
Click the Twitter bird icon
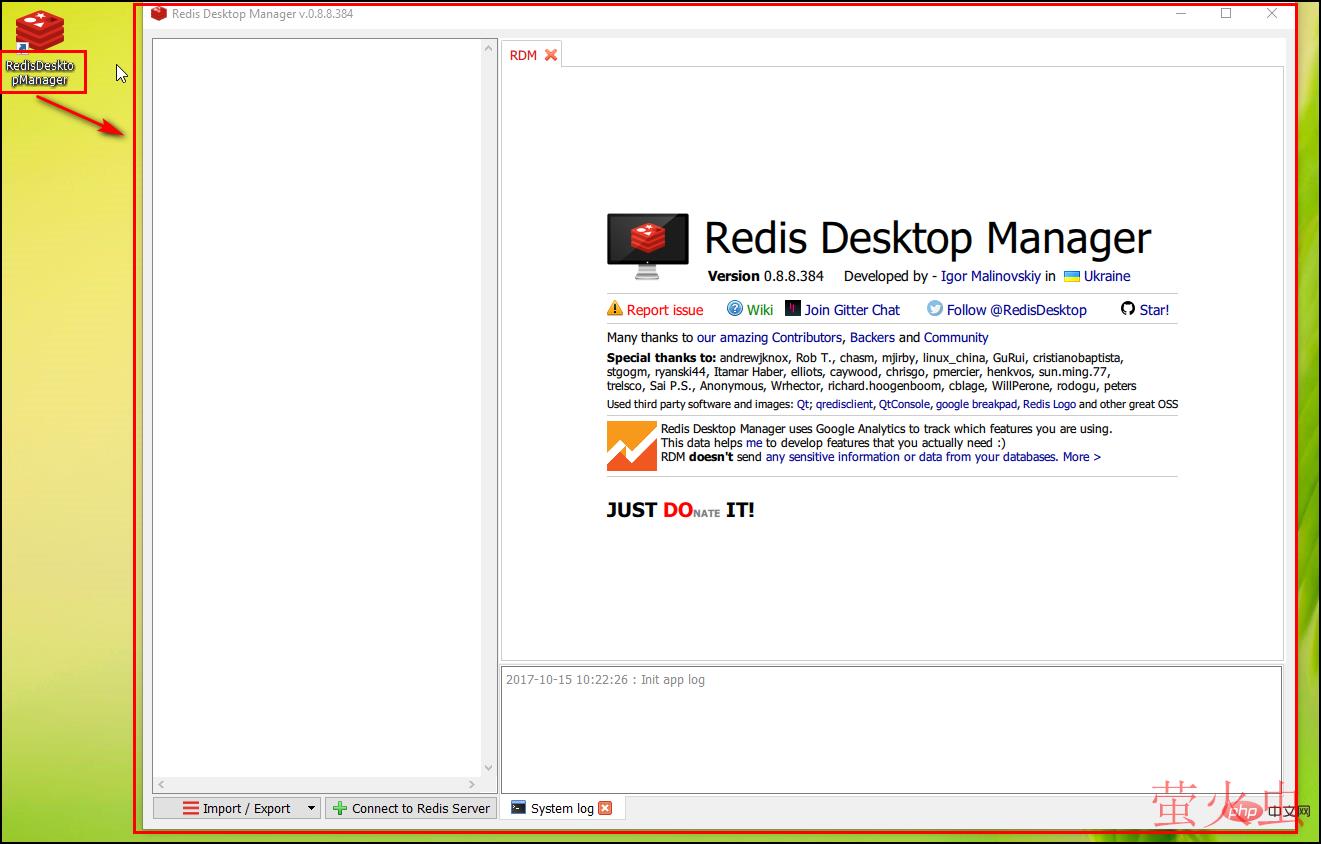point(935,309)
